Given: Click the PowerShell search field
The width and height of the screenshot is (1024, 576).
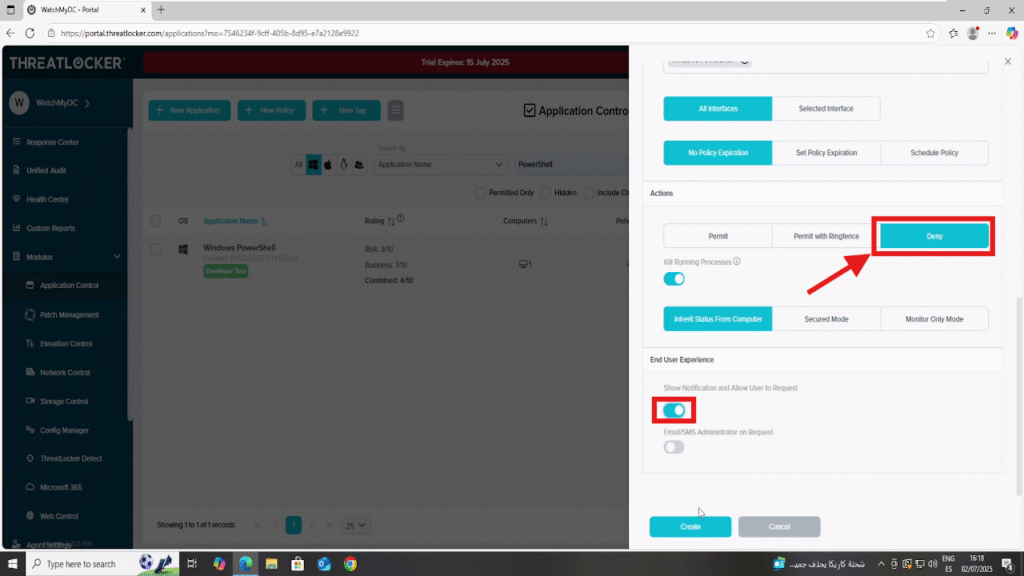Looking at the screenshot, I should point(571,165).
